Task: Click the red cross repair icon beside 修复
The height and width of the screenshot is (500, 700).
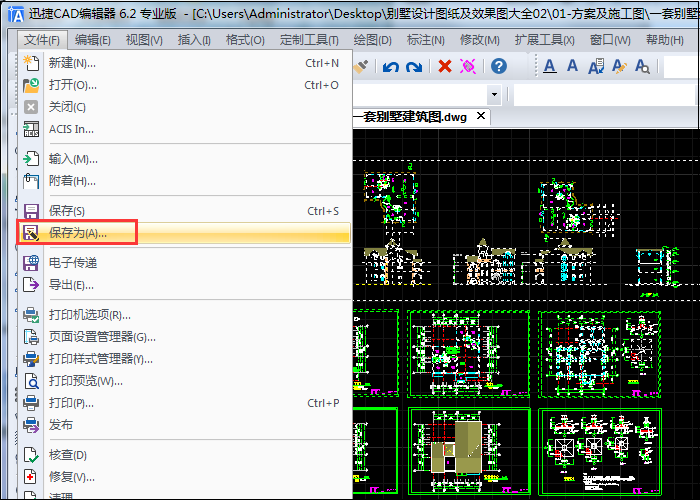Action: tap(31, 477)
